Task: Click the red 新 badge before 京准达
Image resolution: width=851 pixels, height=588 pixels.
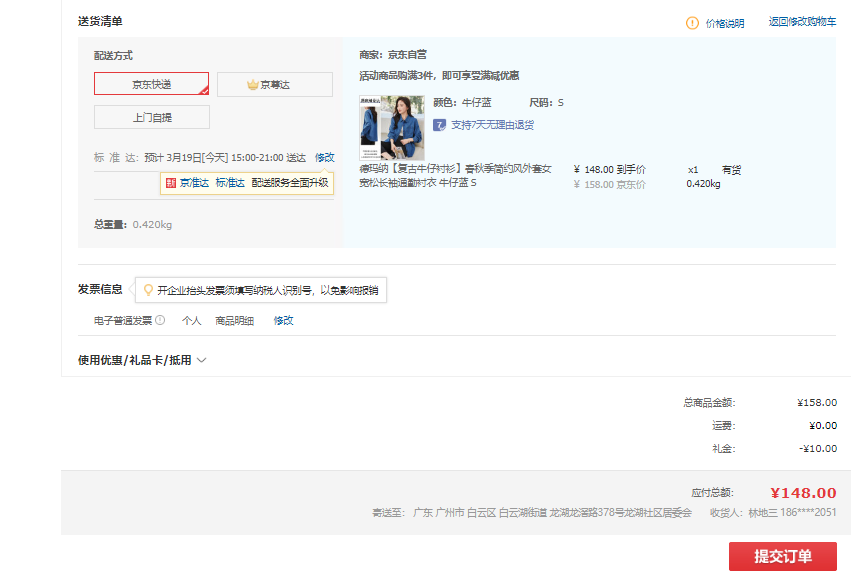Action: point(171,183)
